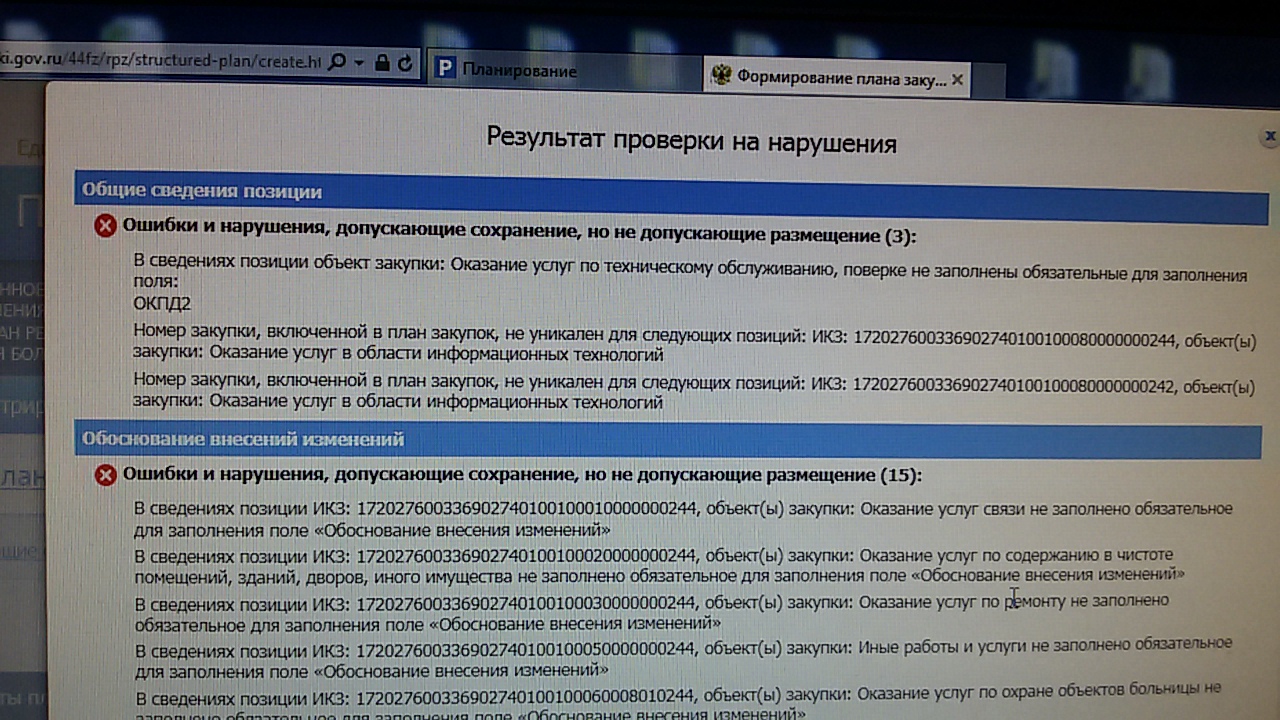Click the Планирование tab favicon
The image size is (1280, 720).
tap(445, 70)
